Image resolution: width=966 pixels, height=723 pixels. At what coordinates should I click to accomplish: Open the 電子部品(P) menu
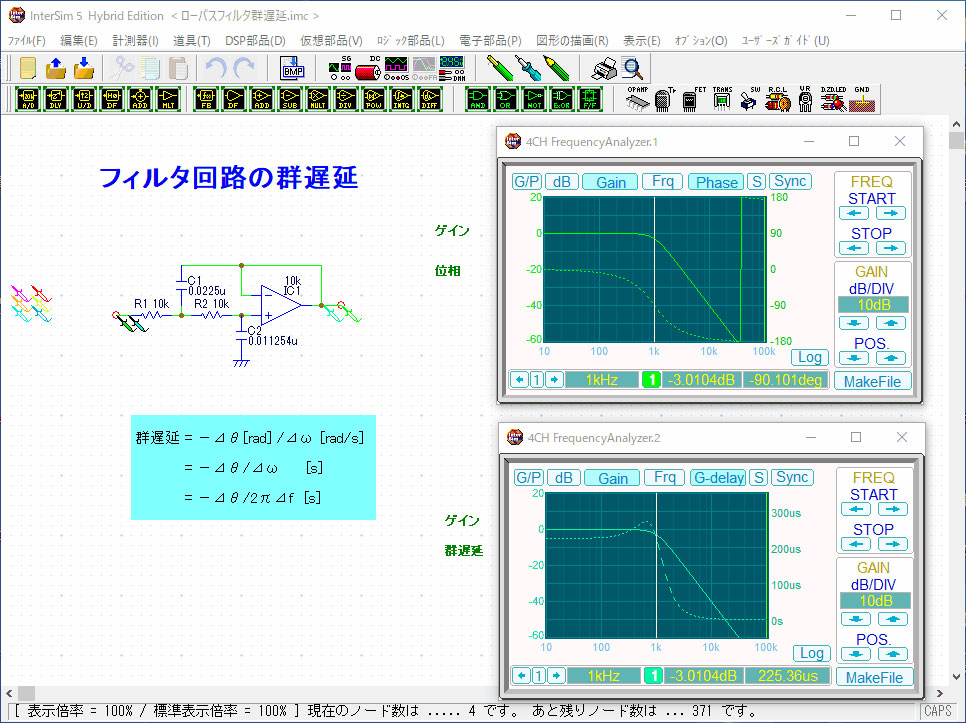click(490, 41)
